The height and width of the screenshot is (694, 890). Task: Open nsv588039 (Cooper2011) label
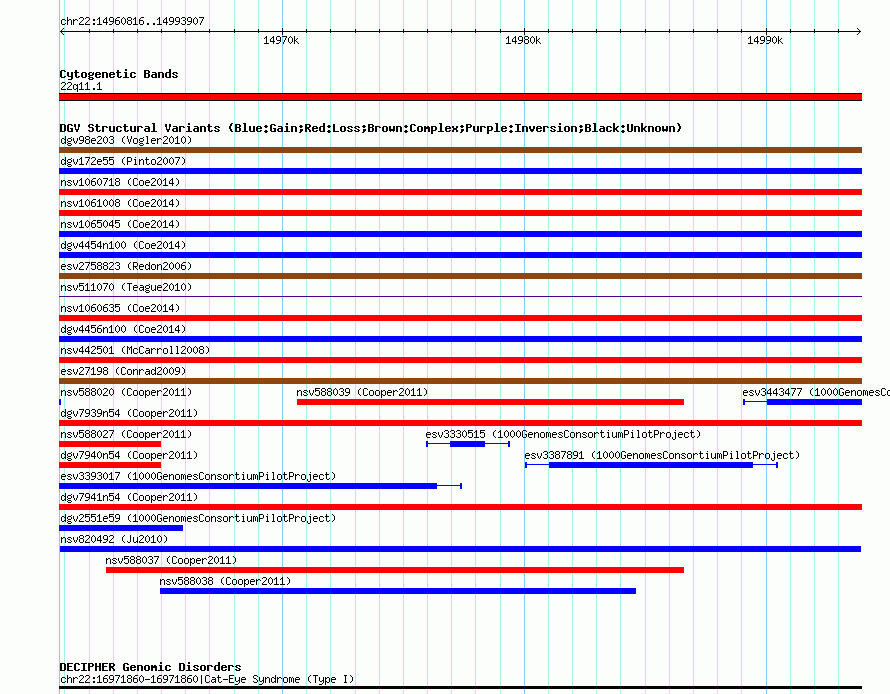click(362, 392)
